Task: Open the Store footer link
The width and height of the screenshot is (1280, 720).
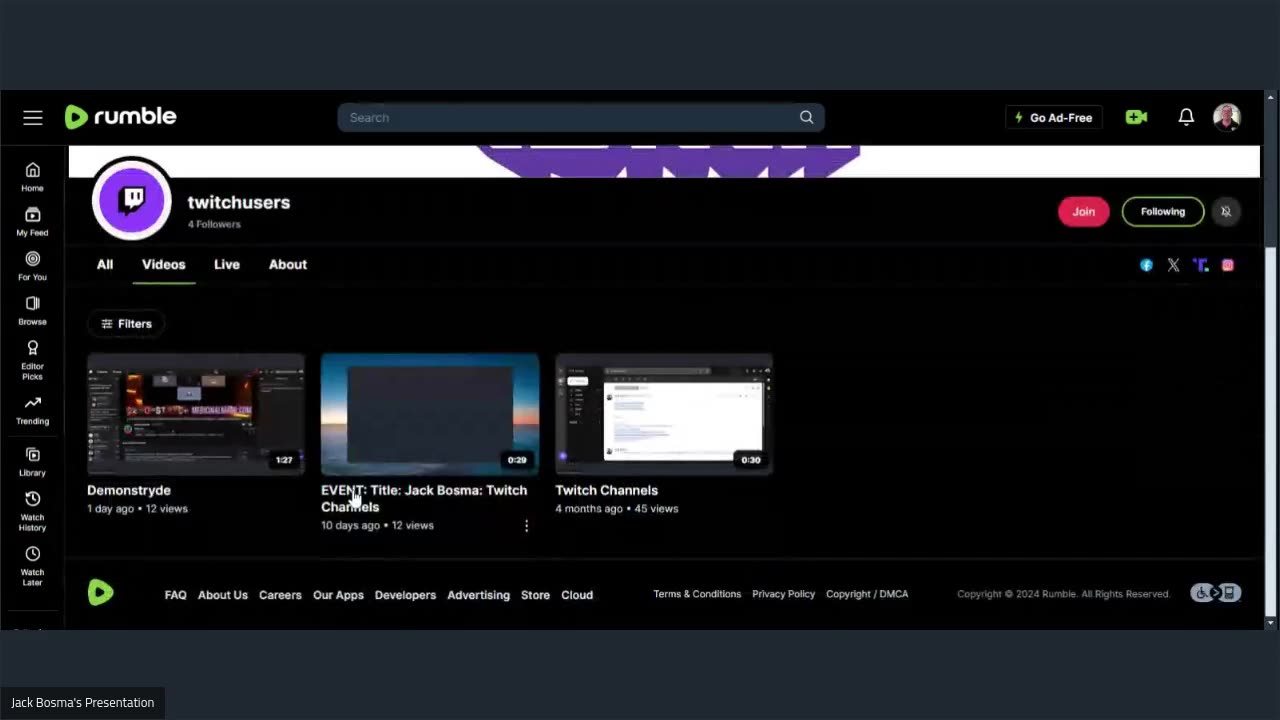Action: 535,595
